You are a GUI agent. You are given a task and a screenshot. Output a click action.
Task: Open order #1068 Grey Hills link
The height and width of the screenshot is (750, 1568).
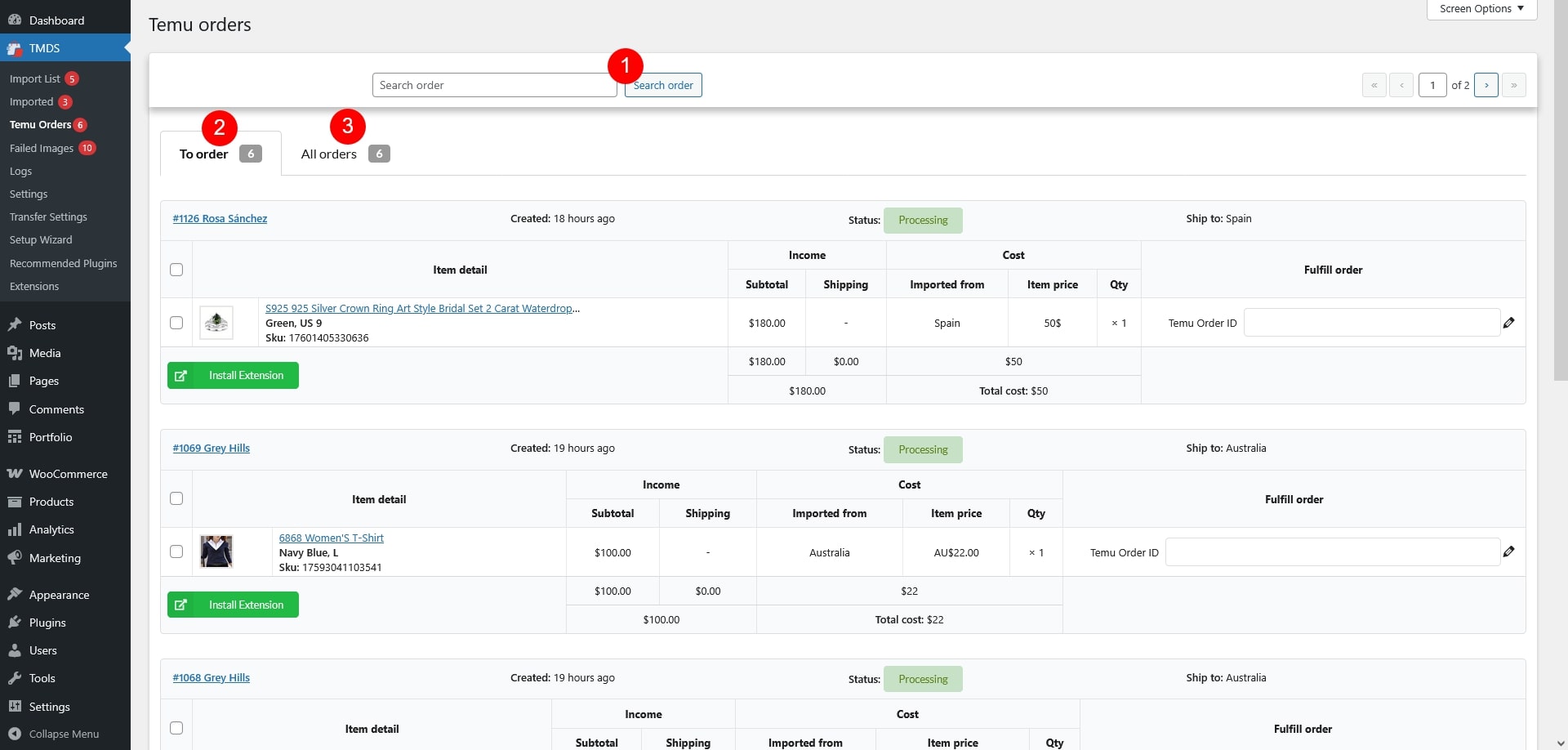pos(212,677)
